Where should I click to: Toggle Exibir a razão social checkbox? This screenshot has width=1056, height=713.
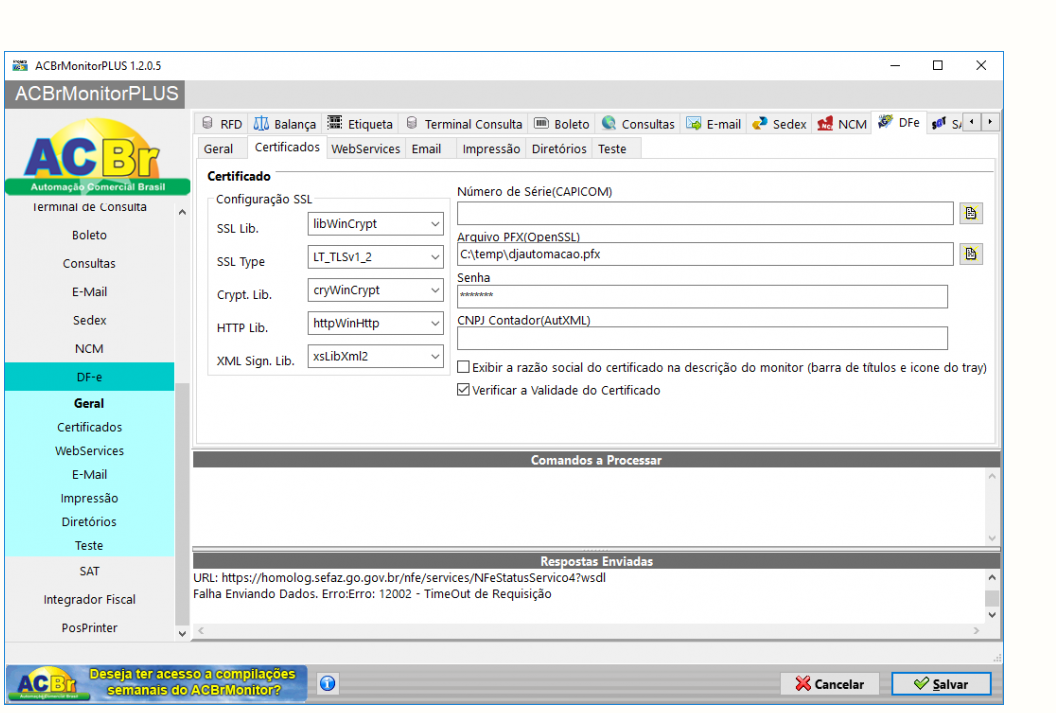click(x=463, y=367)
